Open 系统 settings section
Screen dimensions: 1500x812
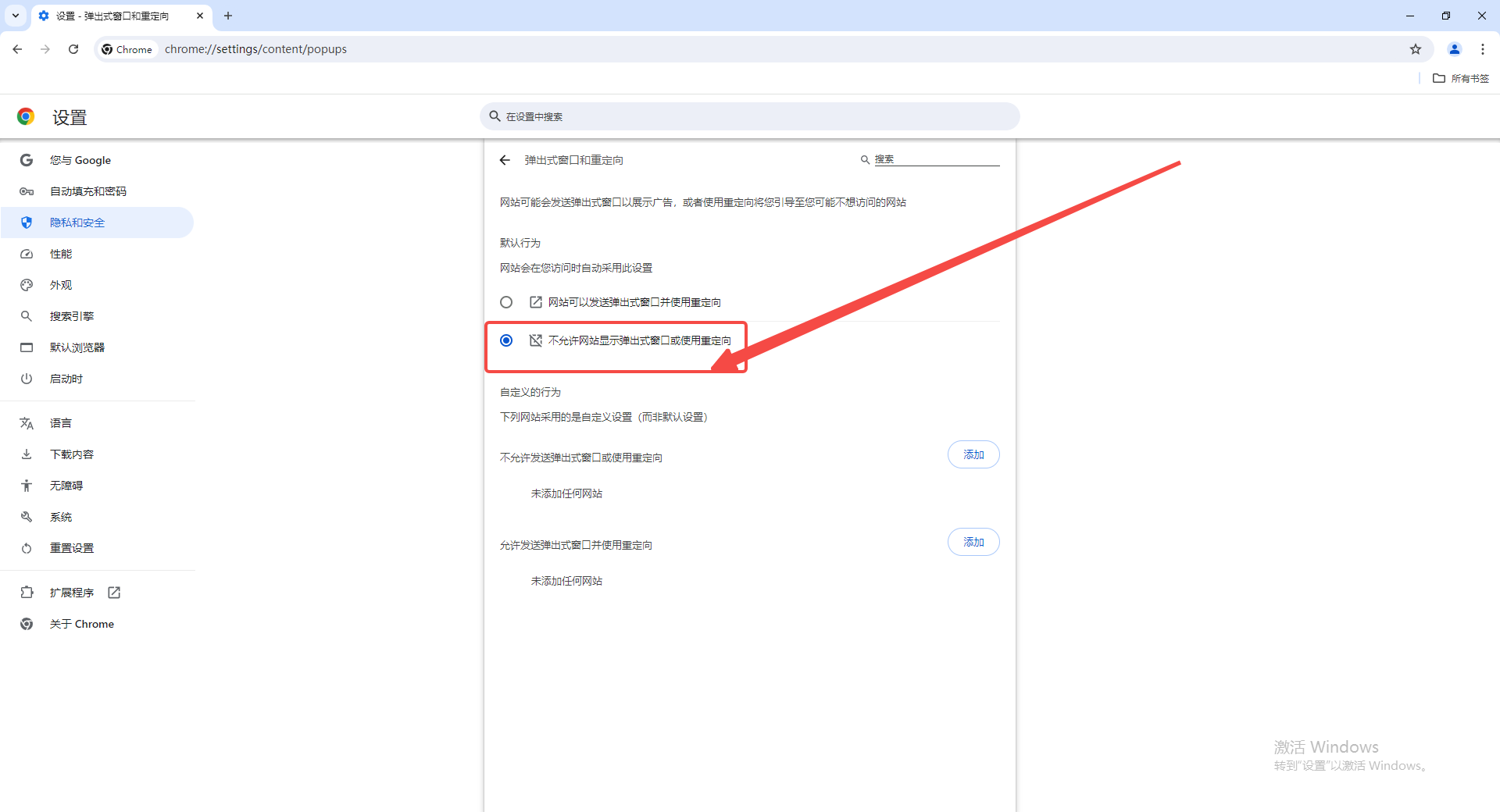[98, 517]
